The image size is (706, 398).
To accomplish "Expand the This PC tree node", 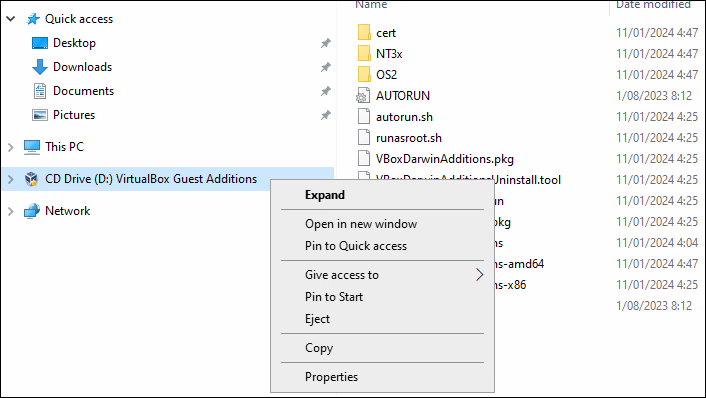I will tap(11, 147).
